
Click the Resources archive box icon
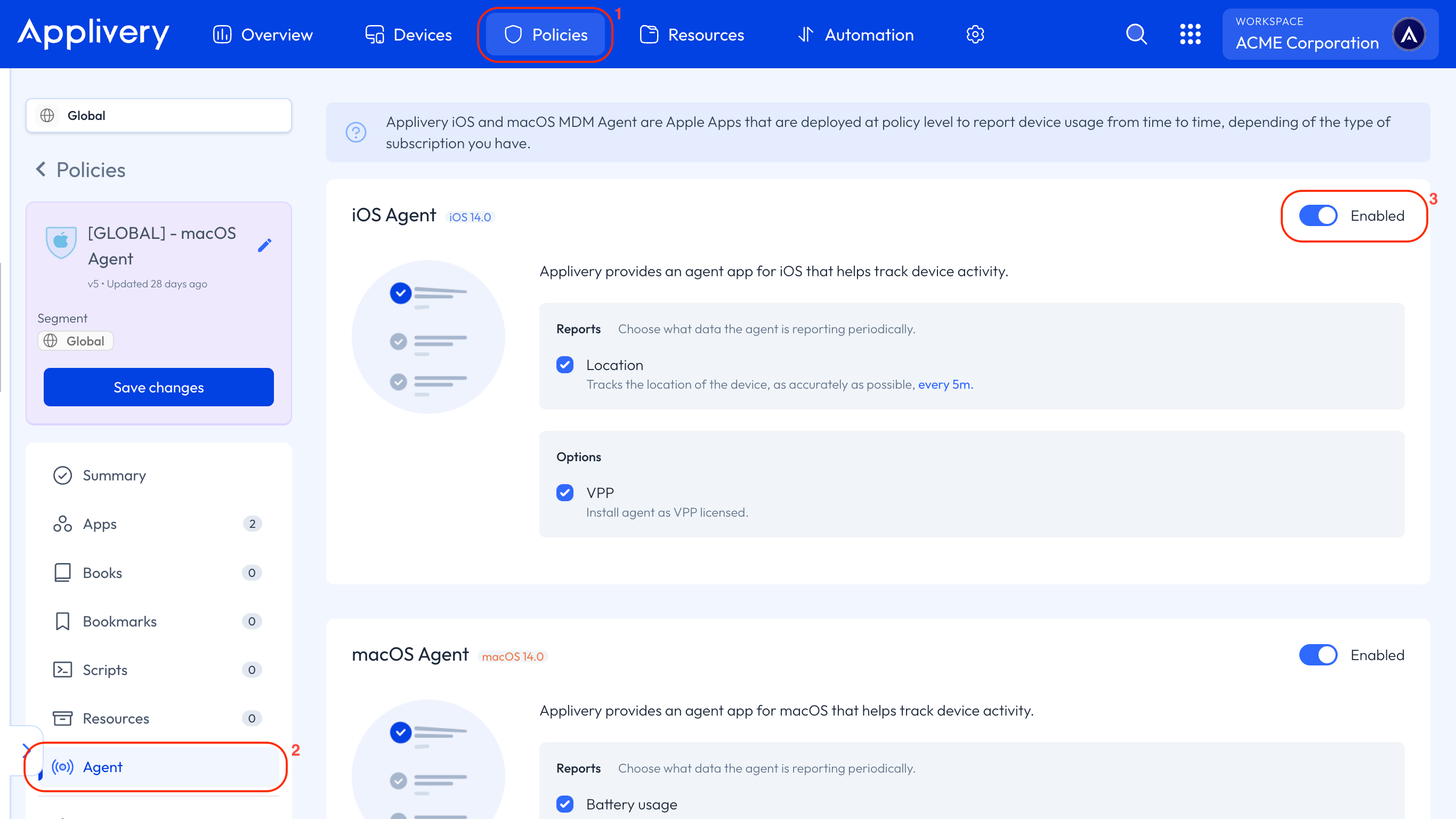point(62,718)
